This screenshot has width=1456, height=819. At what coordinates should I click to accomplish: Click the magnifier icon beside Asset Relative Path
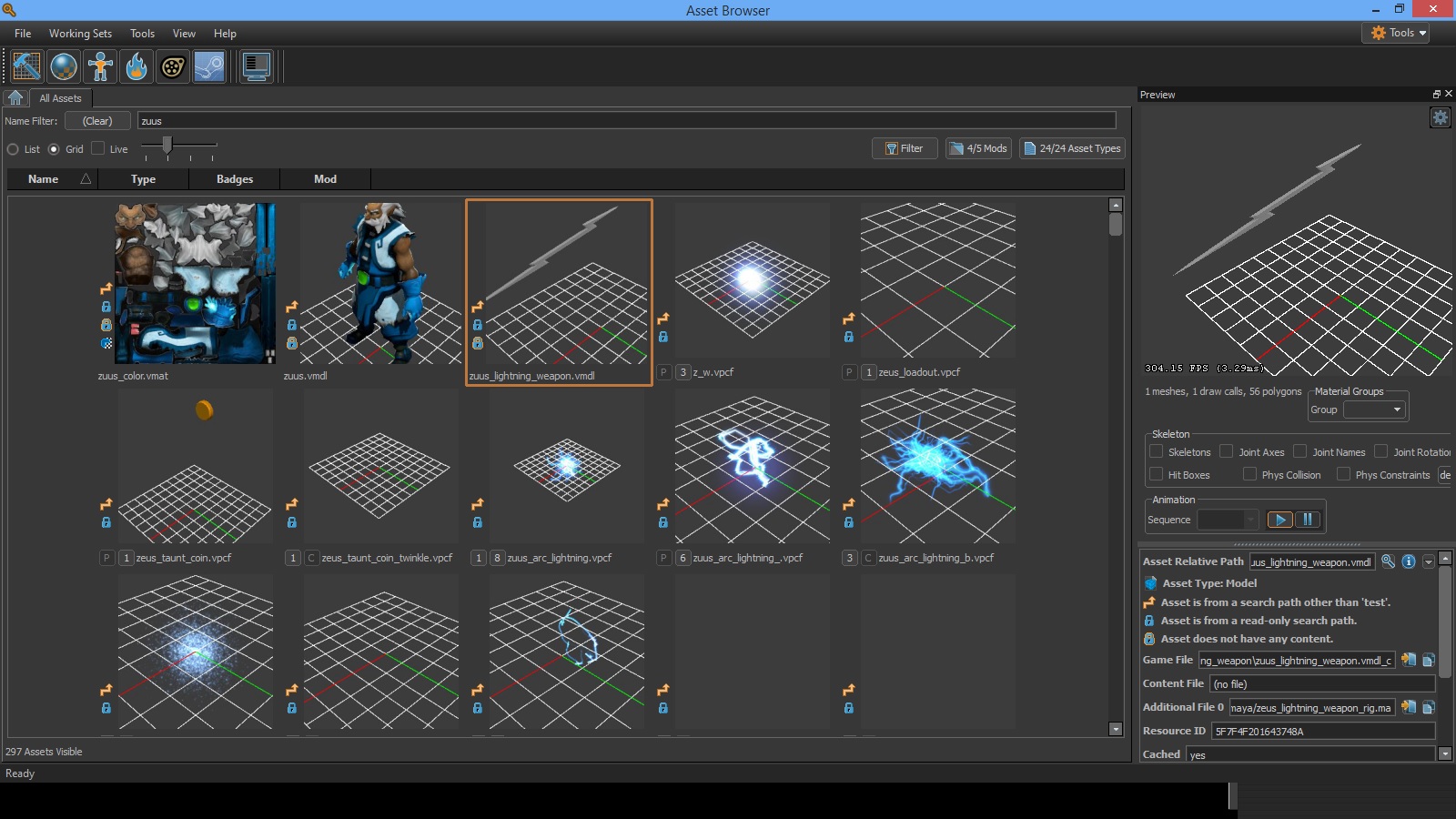pos(1388,561)
